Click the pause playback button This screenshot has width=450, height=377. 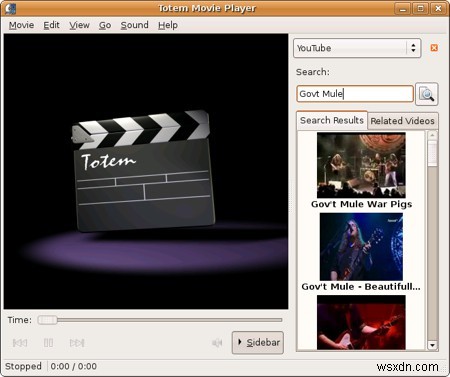[x=48, y=343]
